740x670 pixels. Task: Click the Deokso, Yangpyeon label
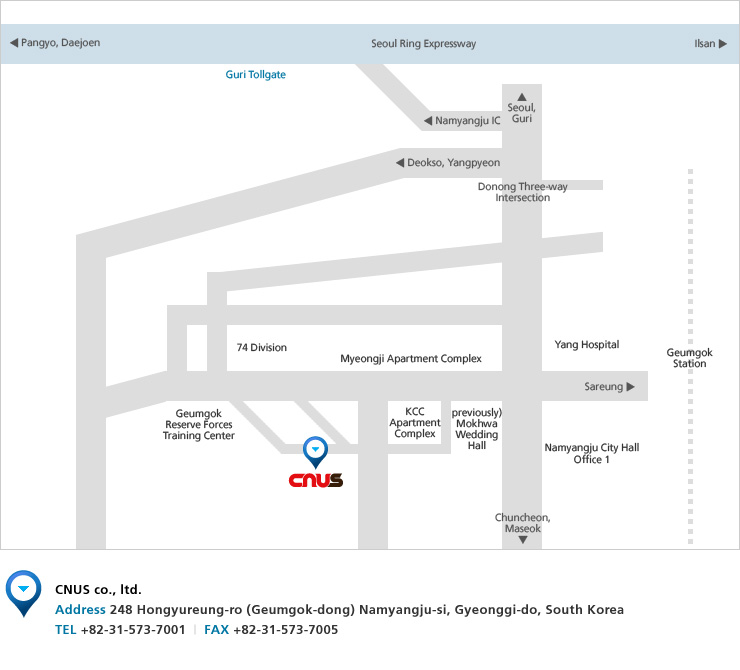(x=454, y=162)
